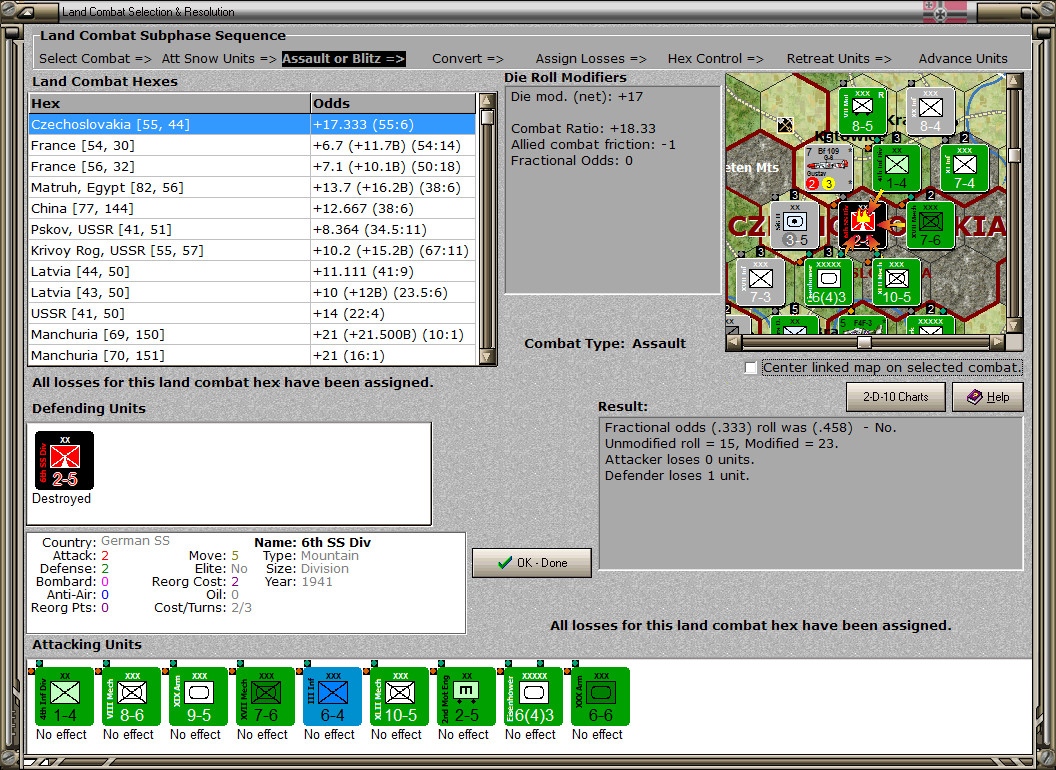
Task: Click the combat list scrollbar thumb
Action: (x=487, y=118)
